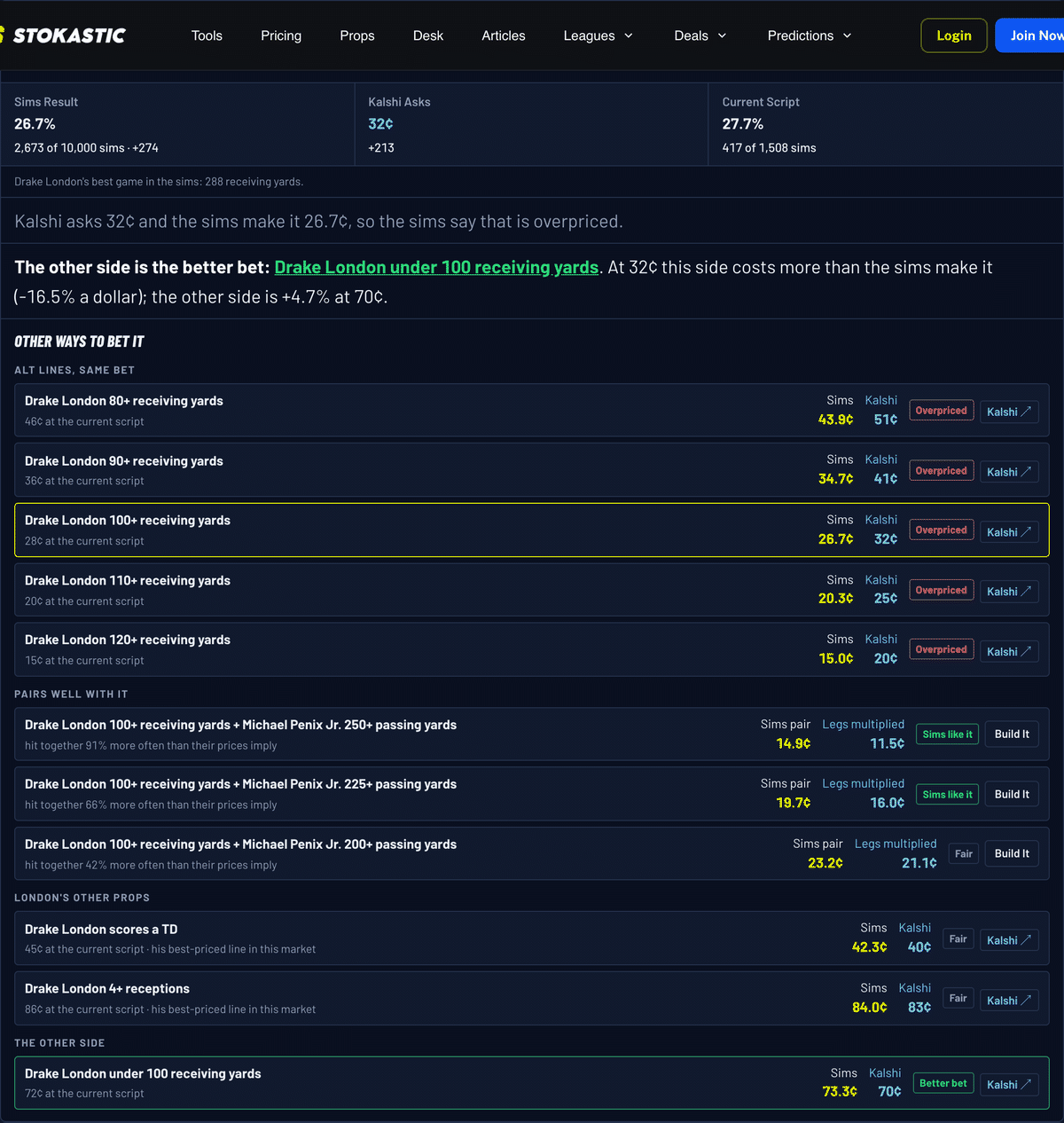Select Drake London 120+ receiving yards row

pyautogui.click(x=532, y=649)
